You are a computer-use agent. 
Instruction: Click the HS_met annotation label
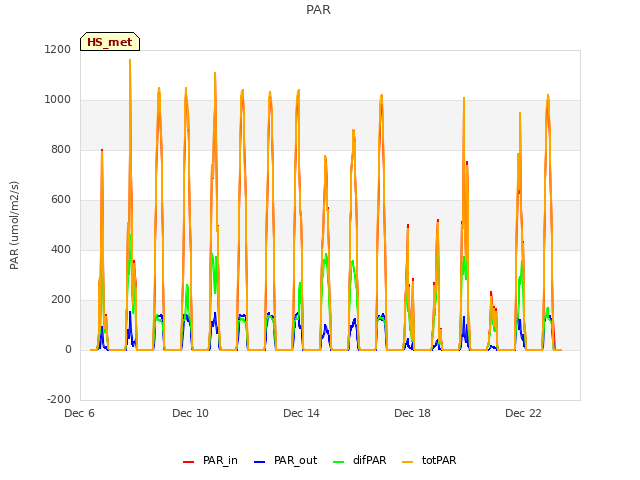(x=110, y=42)
